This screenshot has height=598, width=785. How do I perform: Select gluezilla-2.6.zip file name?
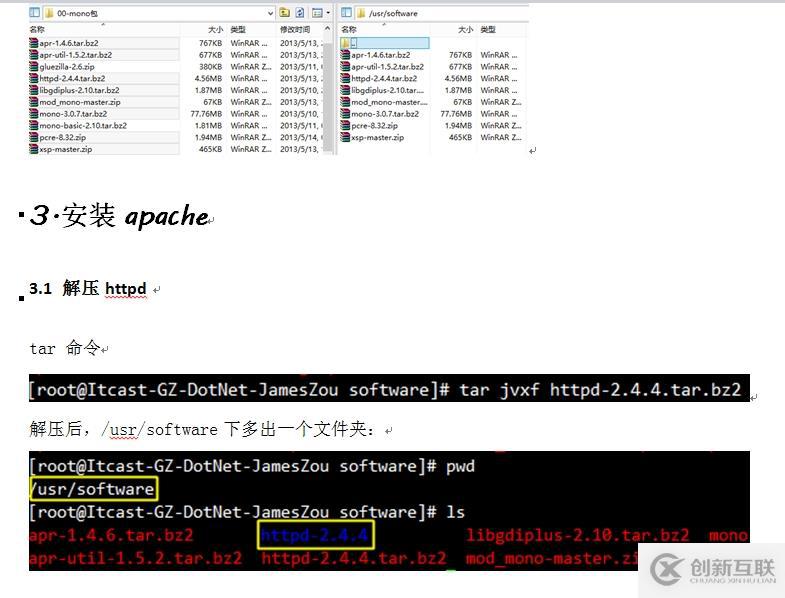67,67
